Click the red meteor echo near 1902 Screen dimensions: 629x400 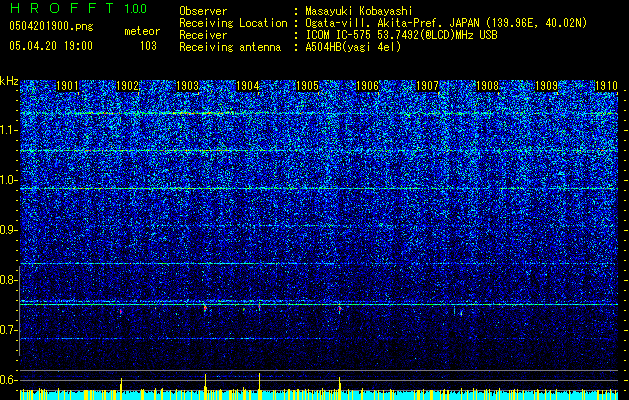(x=120, y=311)
